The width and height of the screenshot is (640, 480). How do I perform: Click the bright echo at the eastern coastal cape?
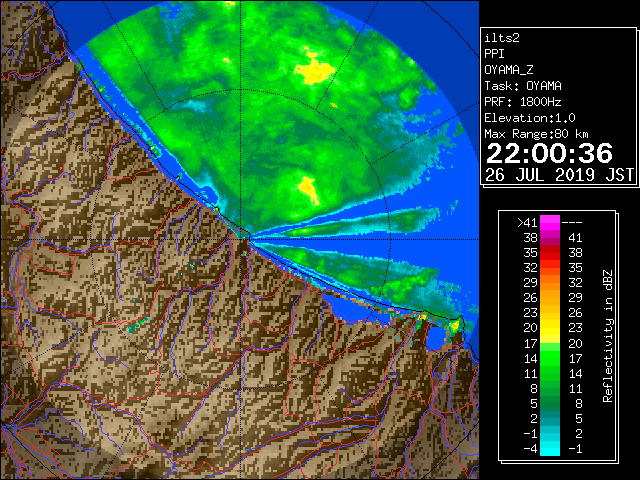454,325
